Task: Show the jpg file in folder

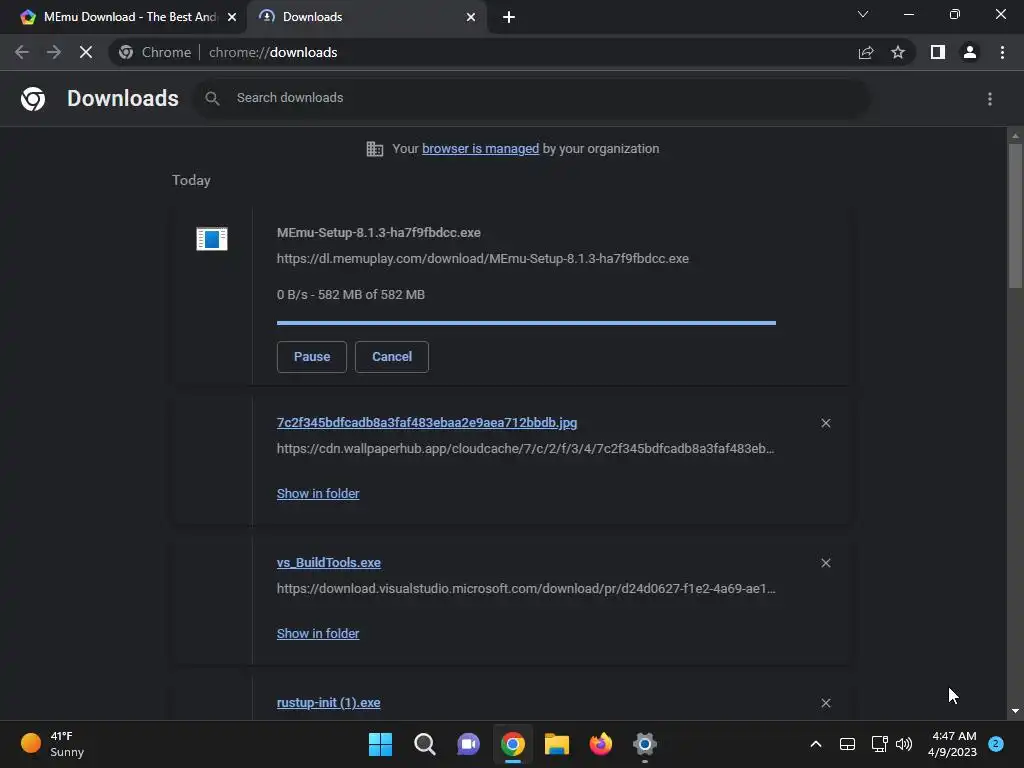Action: click(318, 494)
